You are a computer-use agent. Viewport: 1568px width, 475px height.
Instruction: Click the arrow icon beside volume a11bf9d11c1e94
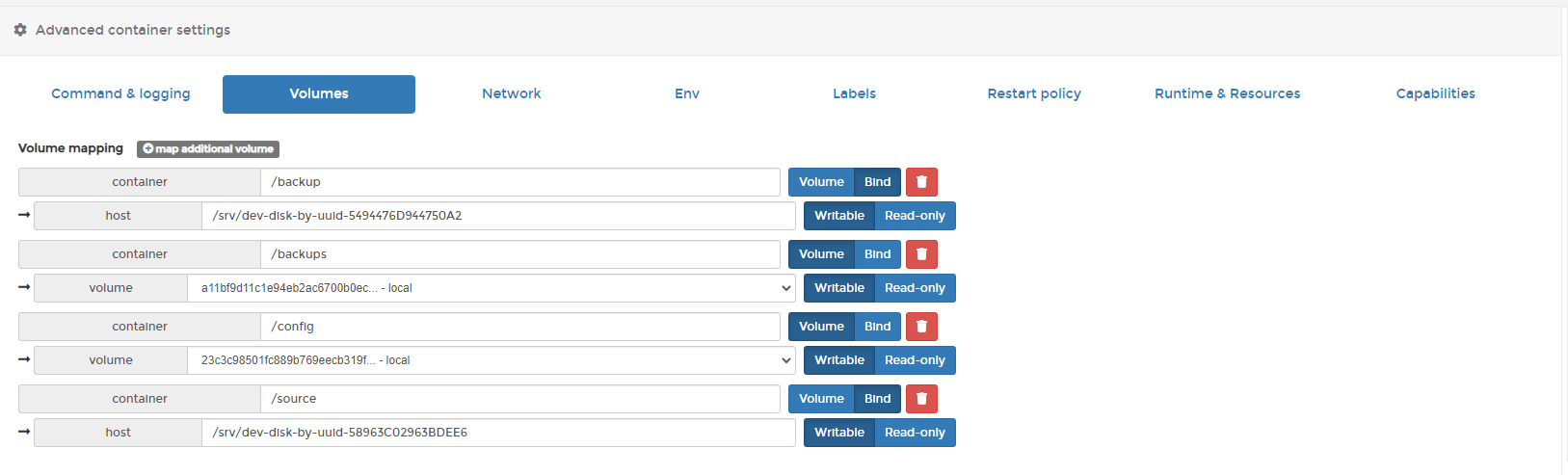point(24,287)
